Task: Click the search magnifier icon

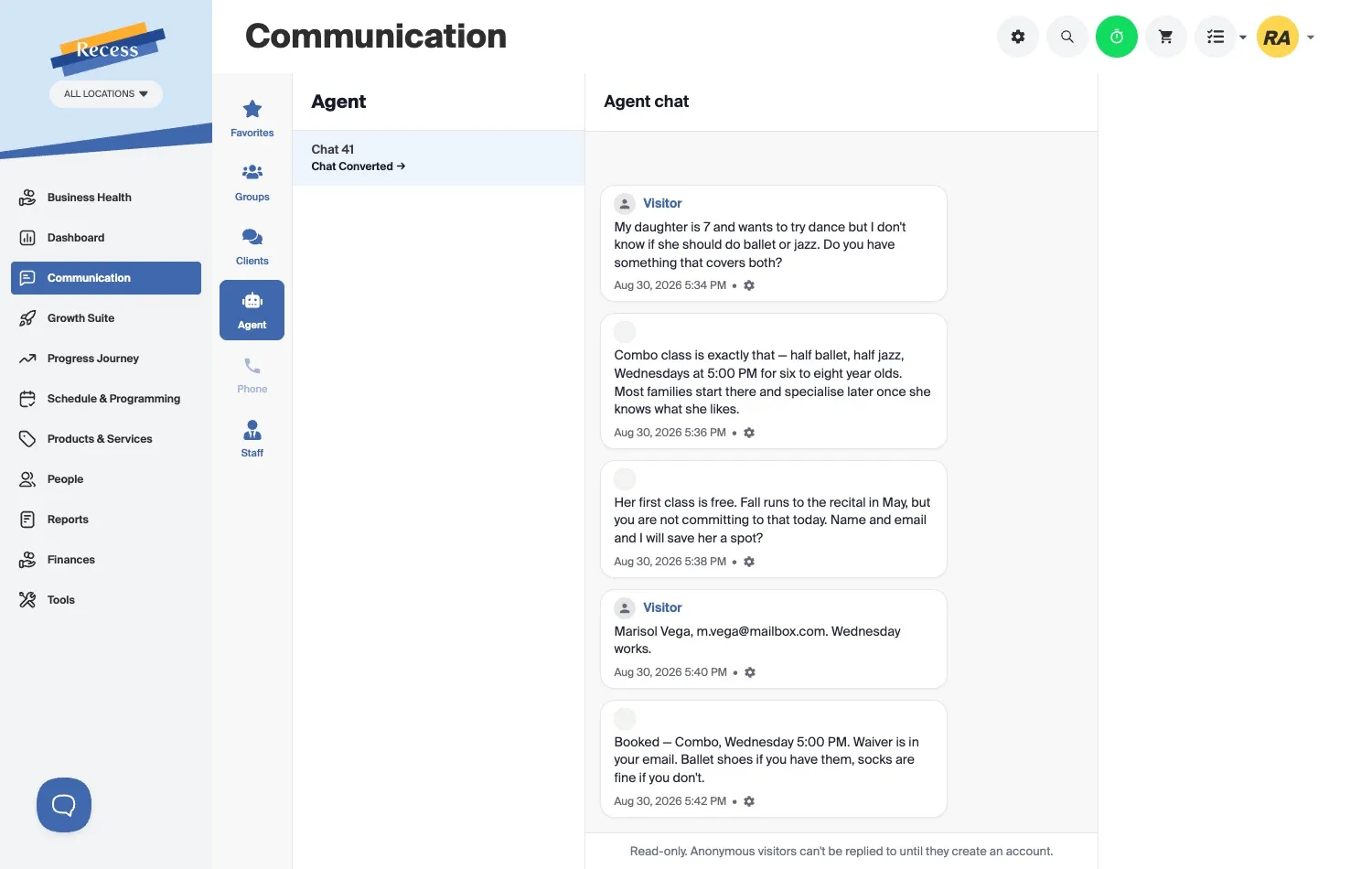Action: point(1067,38)
